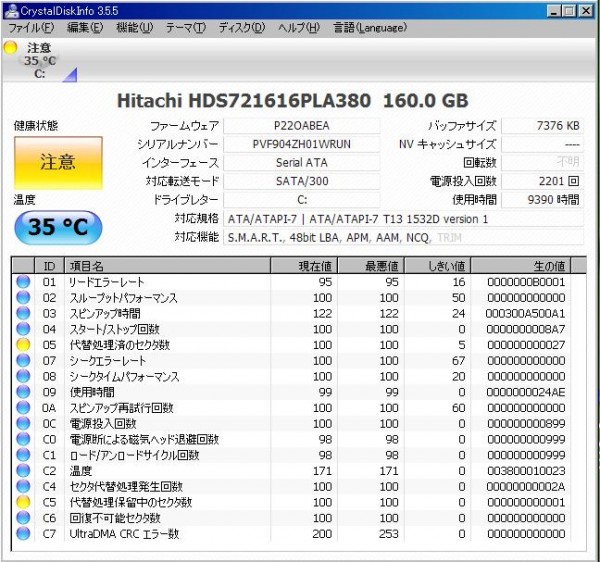Select the 代替処理済のセクタ数 row name
Viewport: 600px width, 562px height.
pos(119,345)
